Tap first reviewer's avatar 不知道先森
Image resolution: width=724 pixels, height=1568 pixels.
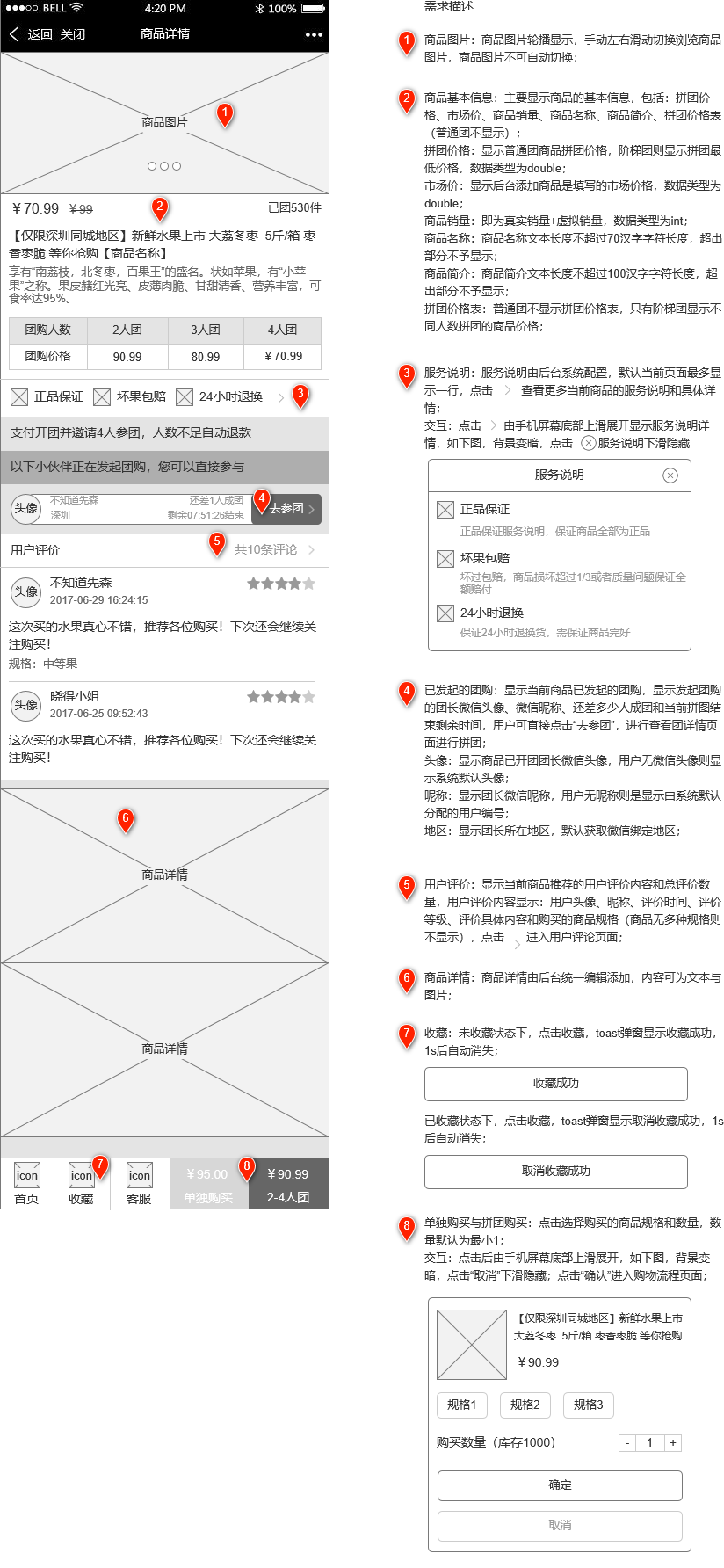[x=25, y=592]
